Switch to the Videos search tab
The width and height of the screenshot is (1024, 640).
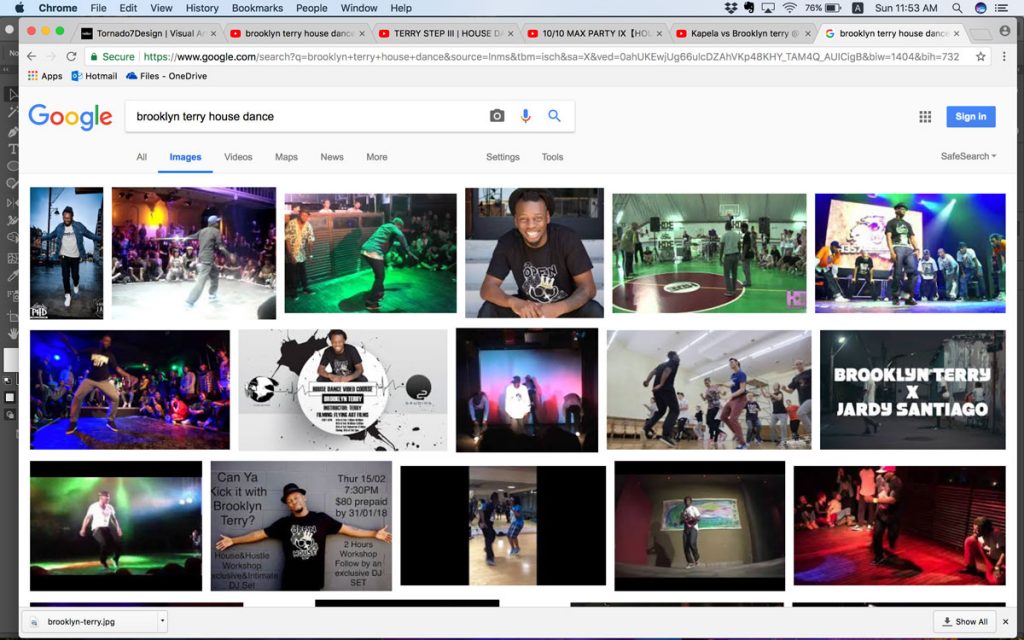[x=238, y=157]
